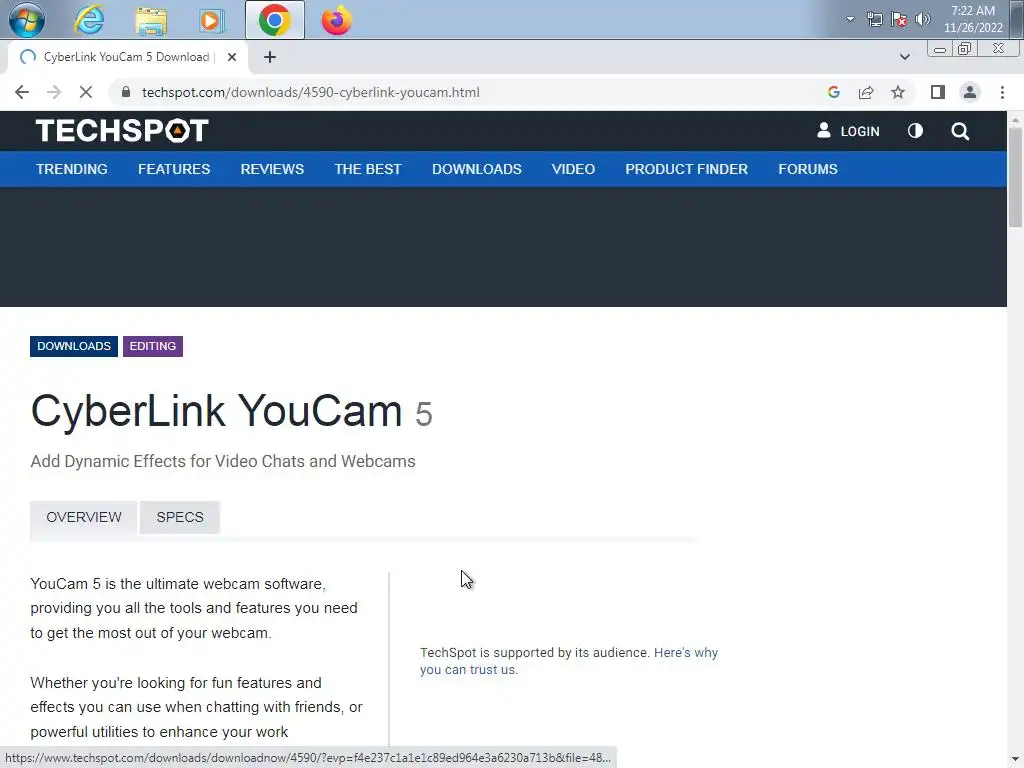This screenshot has height=768, width=1024.
Task: Open TechSpot site search
Action: coord(960,131)
